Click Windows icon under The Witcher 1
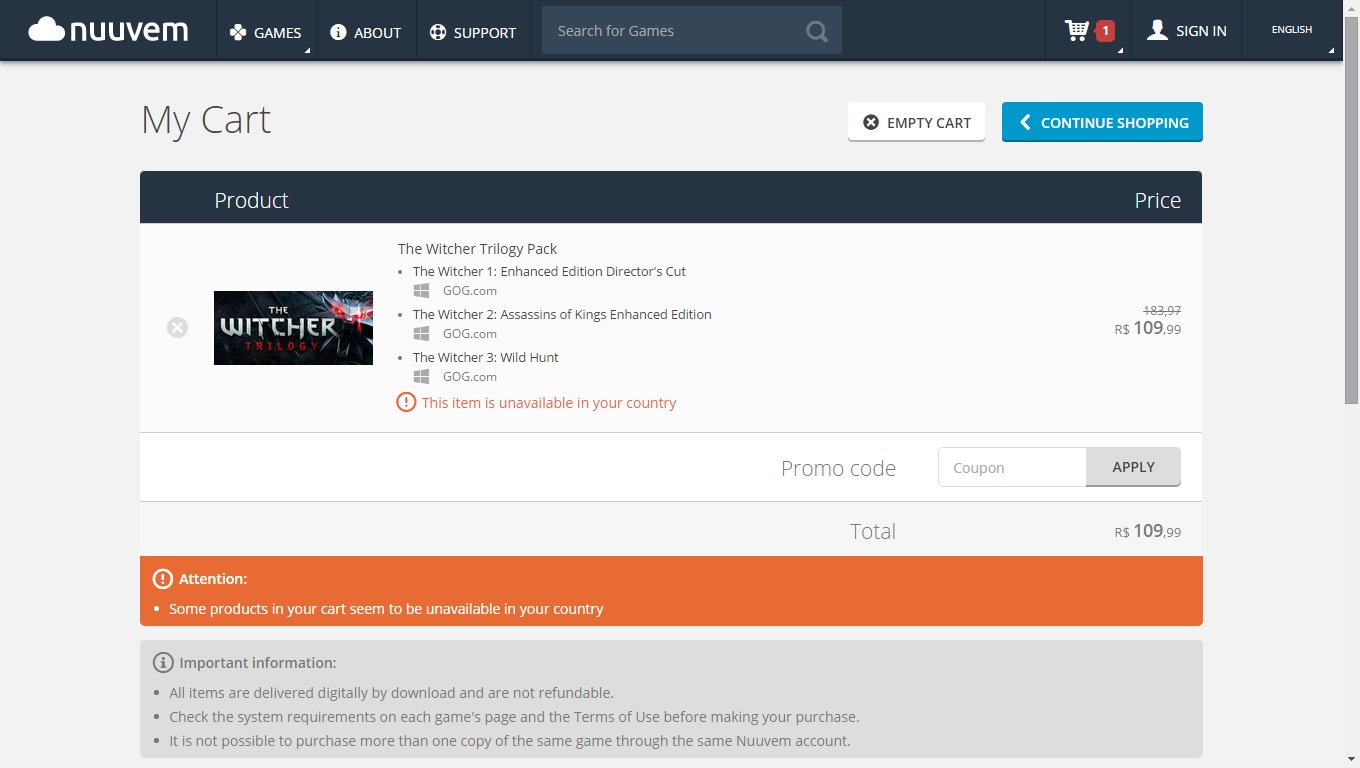 click(422, 291)
